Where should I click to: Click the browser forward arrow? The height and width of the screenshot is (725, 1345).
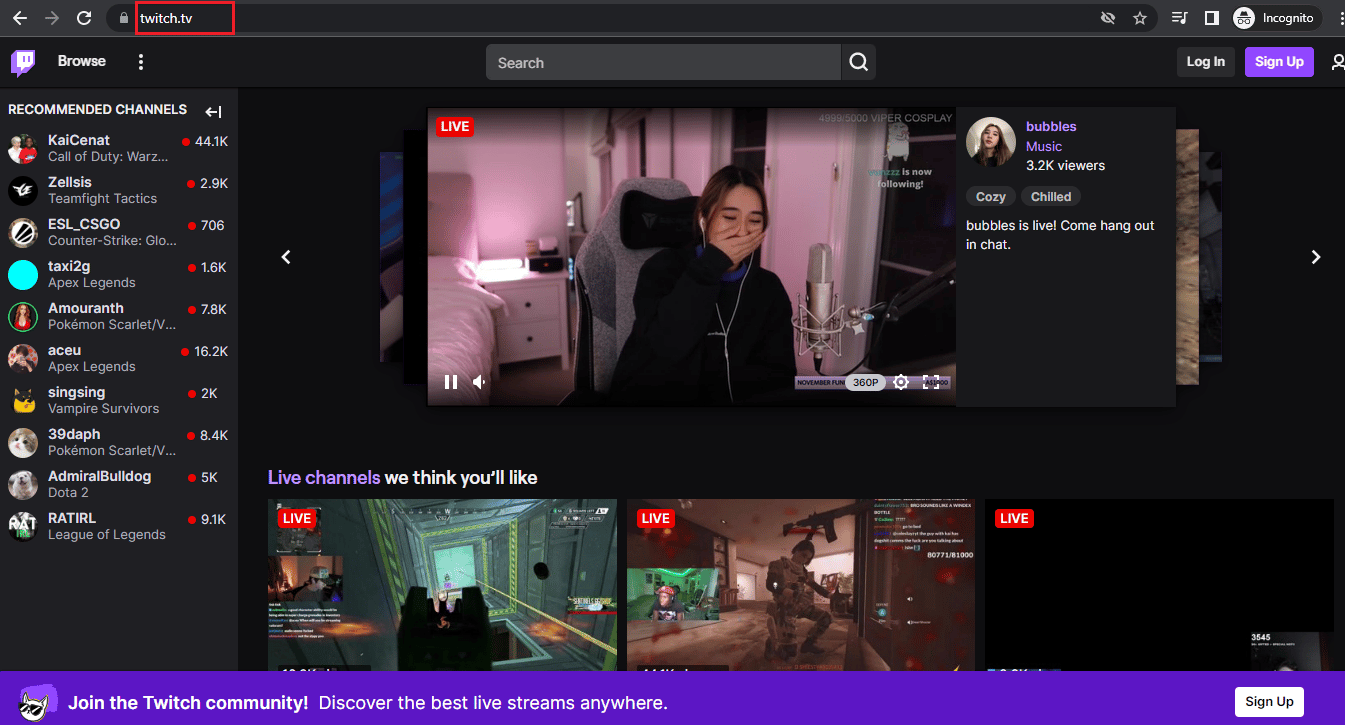tap(52, 18)
